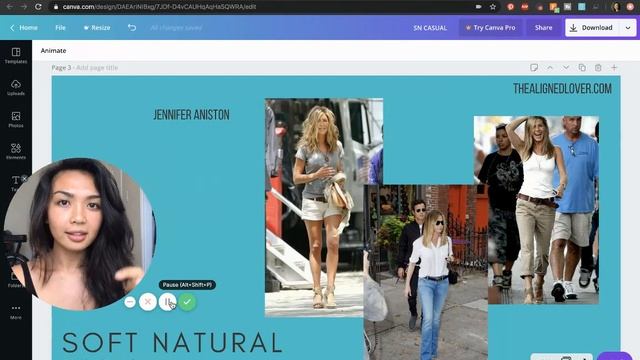The width and height of the screenshot is (640, 360).
Task: Open the Chrome profile avatar
Action: (616, 7)
